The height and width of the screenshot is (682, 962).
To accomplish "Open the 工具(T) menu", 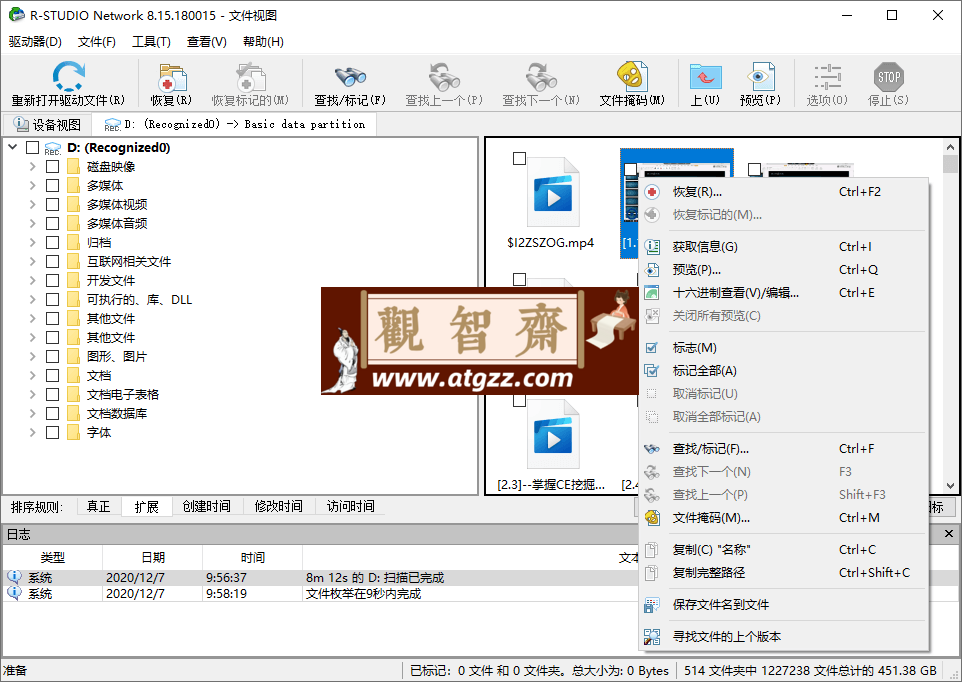I will pyautogui.click(x=152, y=42).
